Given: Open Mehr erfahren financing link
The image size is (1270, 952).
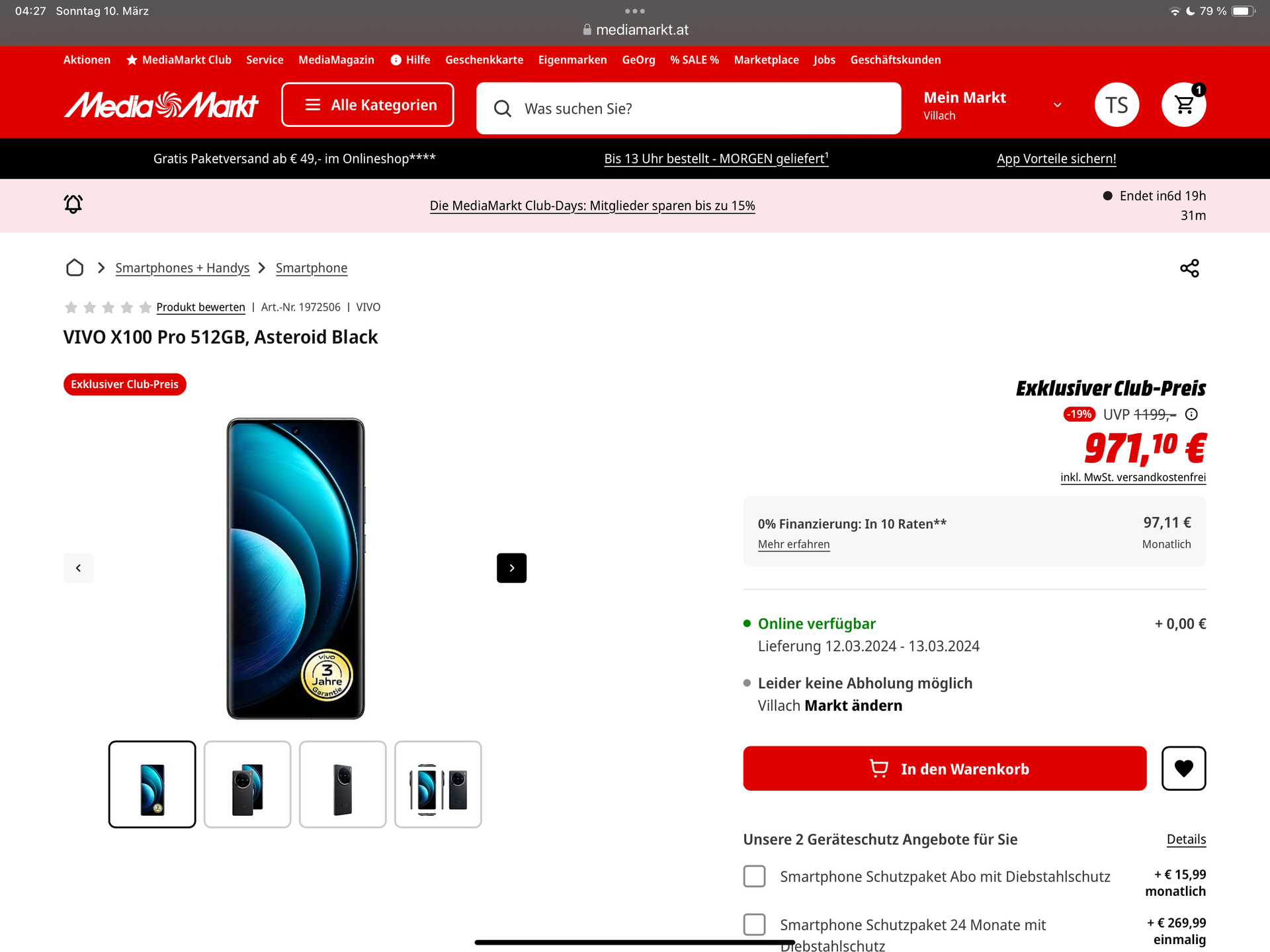Looking at the screenshot, I should tap(794, 544).
